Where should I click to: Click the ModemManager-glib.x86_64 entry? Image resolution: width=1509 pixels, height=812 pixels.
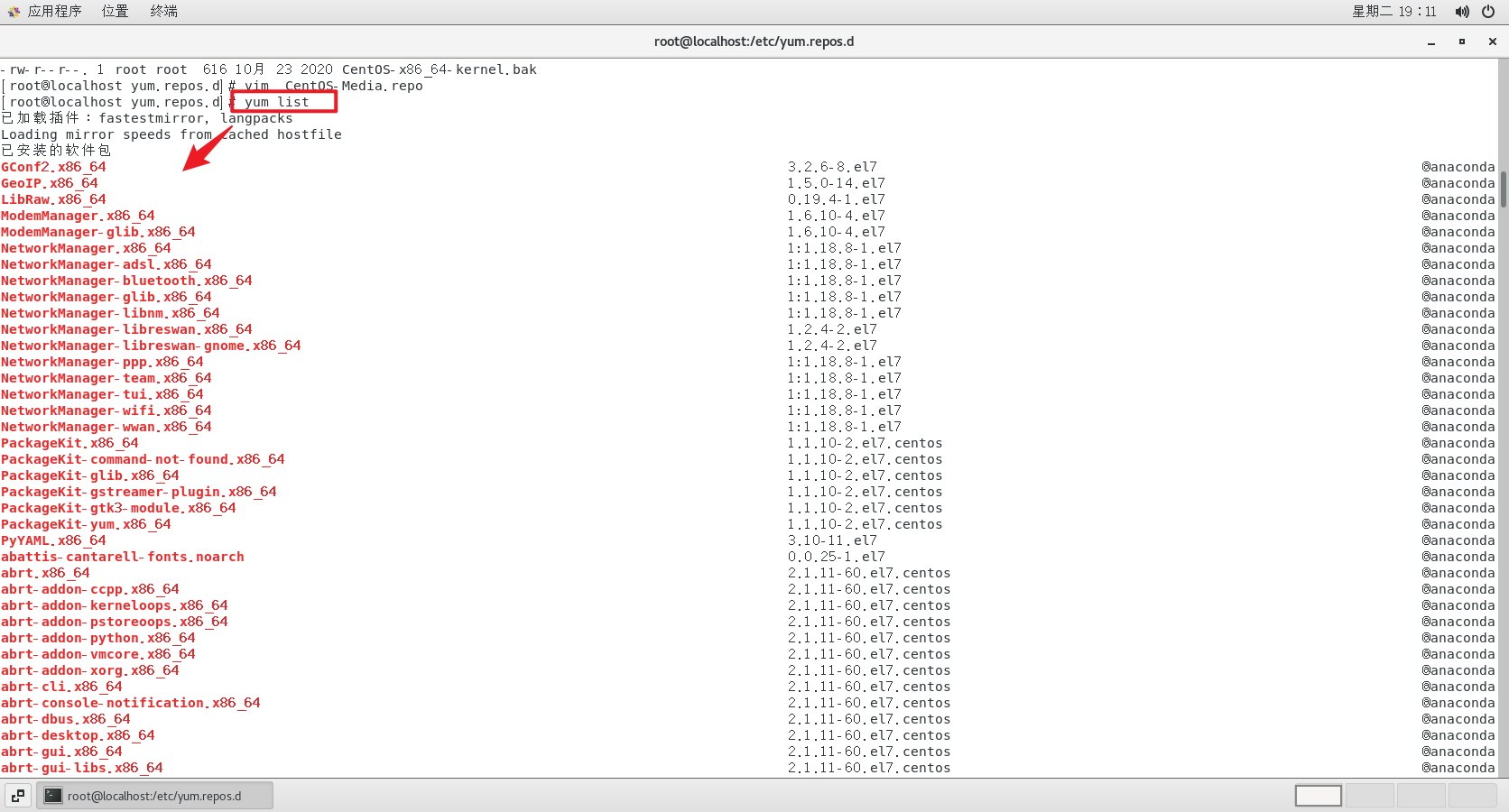pos(98,232)
